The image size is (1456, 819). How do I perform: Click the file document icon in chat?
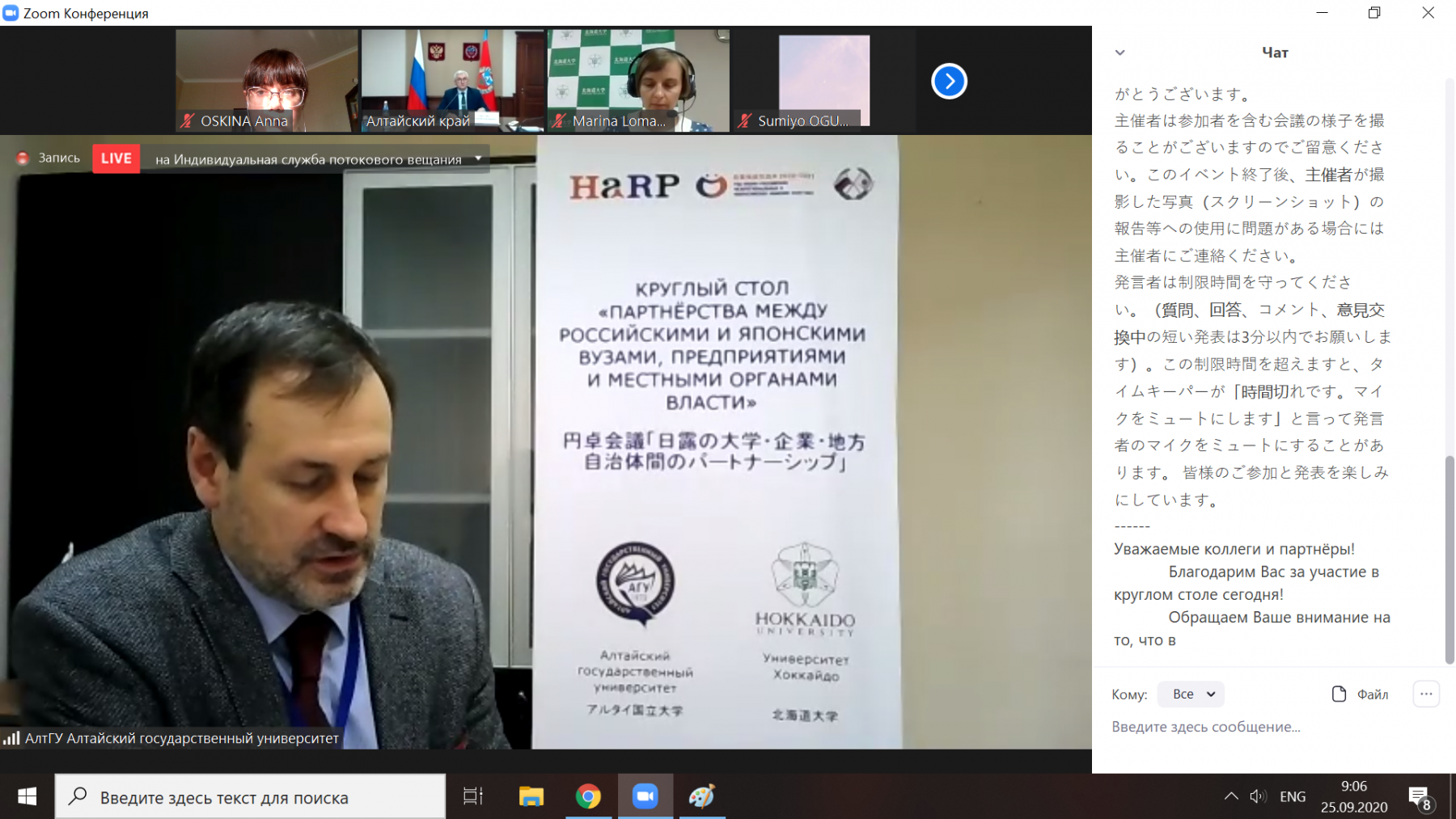1339,694
